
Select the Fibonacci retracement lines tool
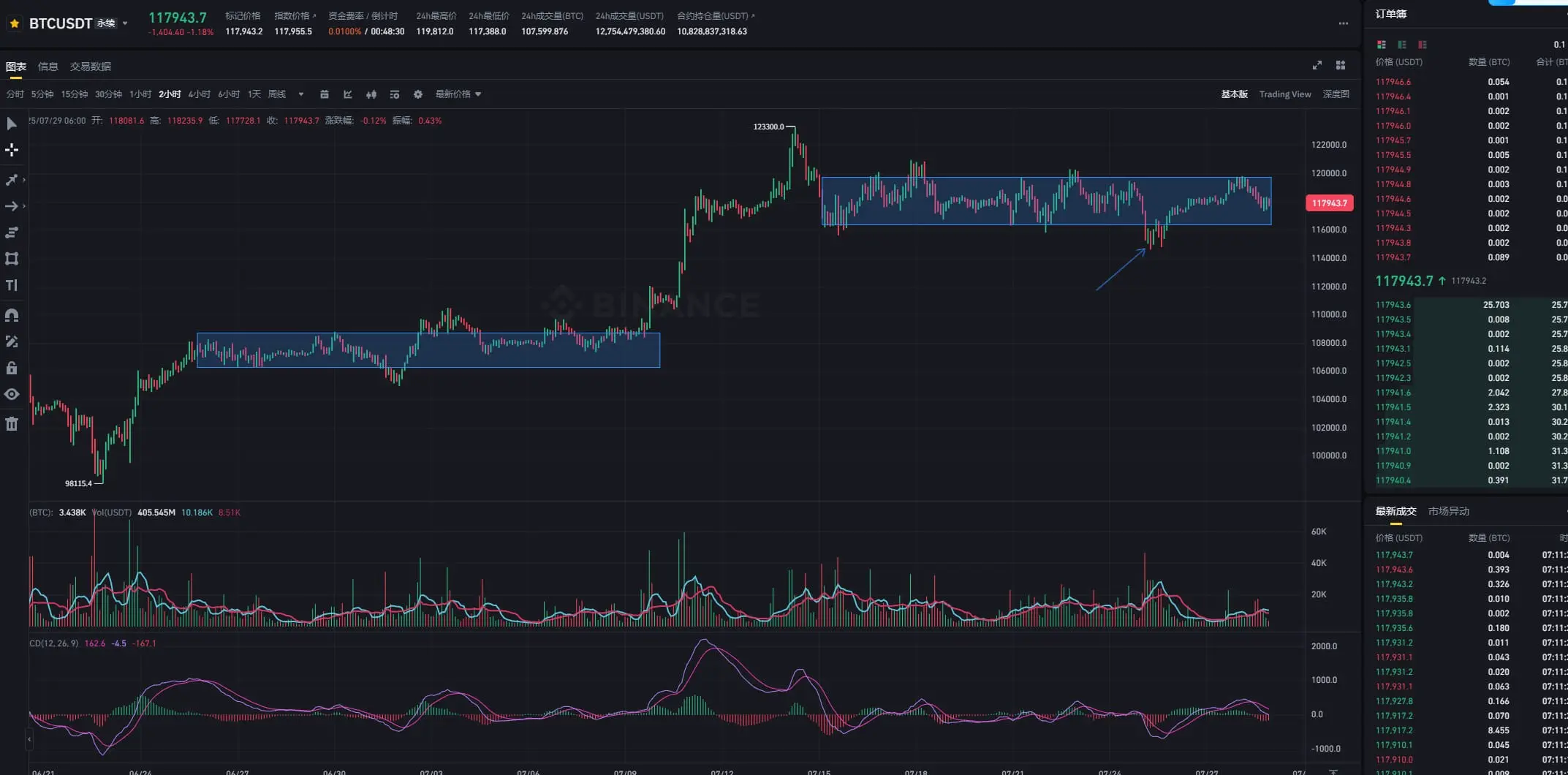pyautogui.click(x=12, y=232)
